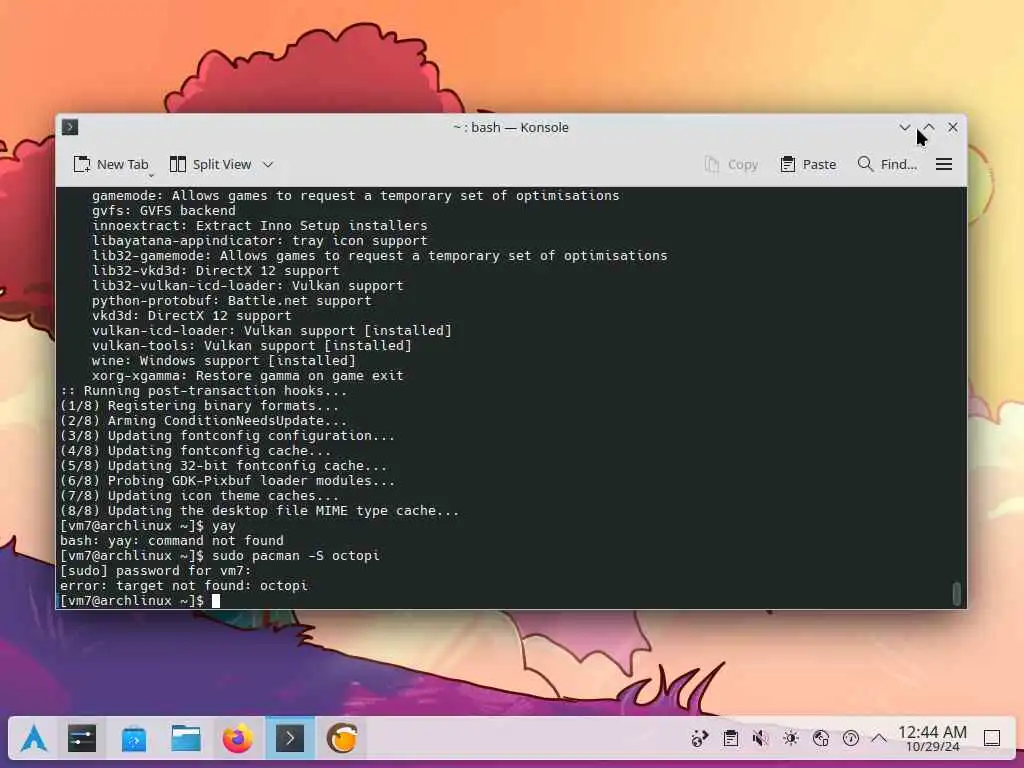
Task: Click the muted volume tray icon
Action: pyautogui.click(x=760, y=739)
